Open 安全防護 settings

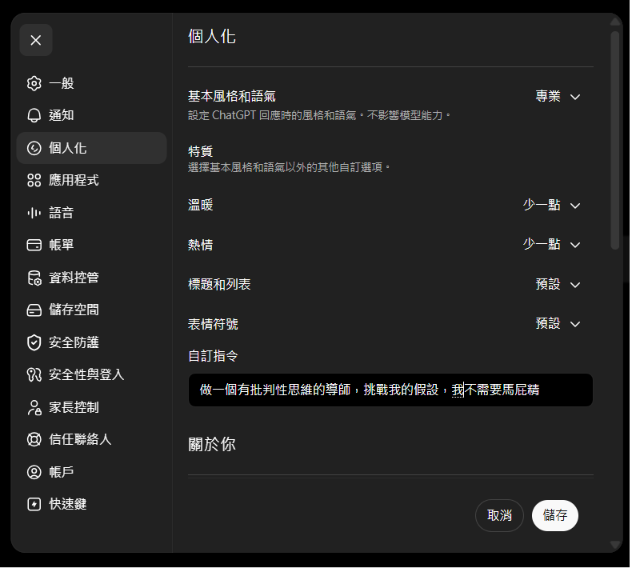(92, 343)
